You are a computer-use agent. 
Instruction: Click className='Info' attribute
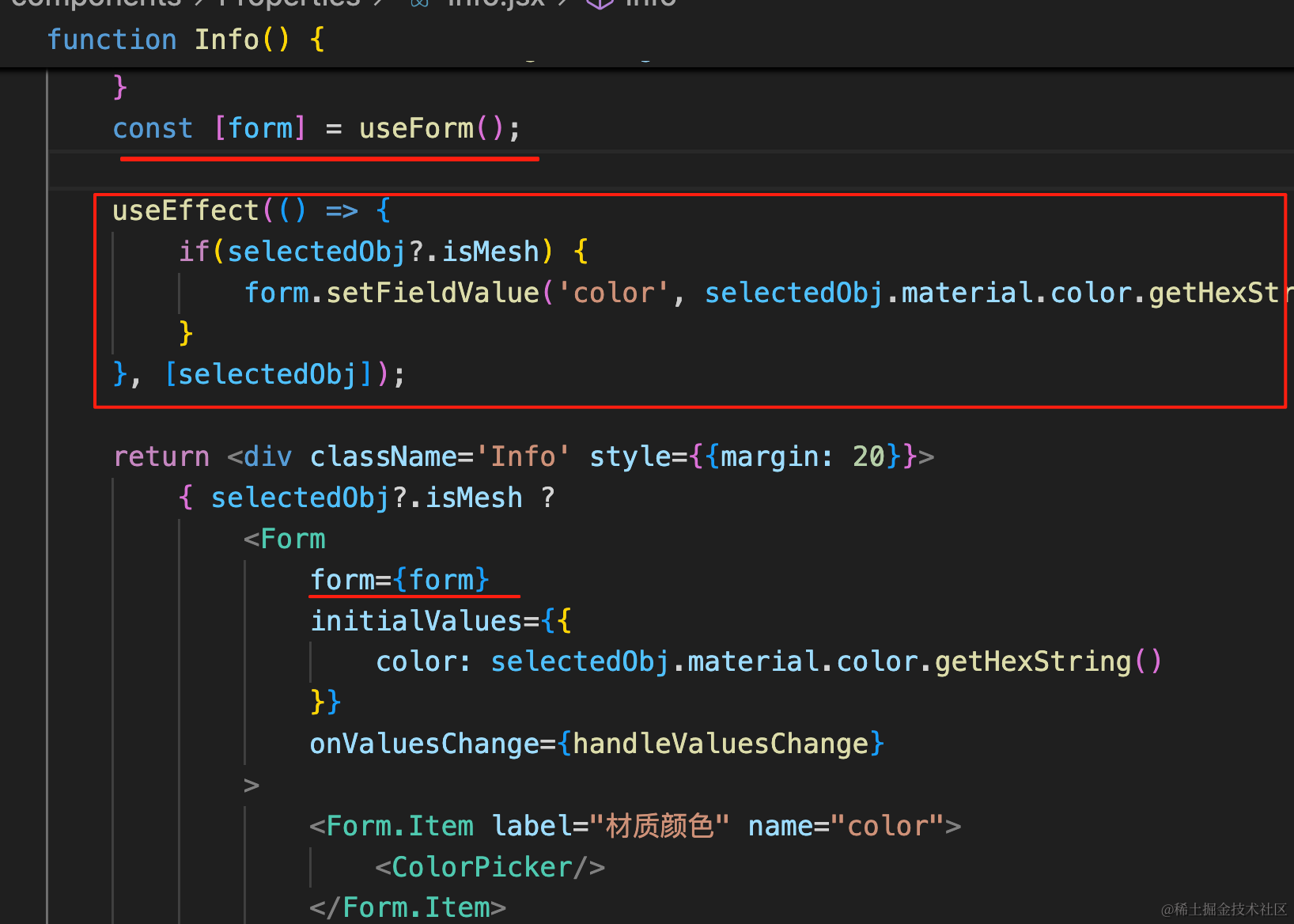pos(440,456)
